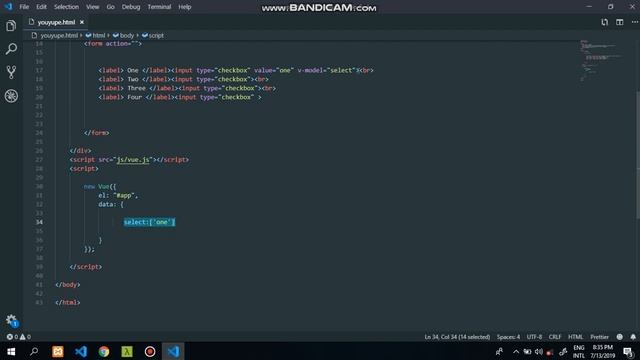Click the errors and warnings status indicator
This screenshot has width=640, height=360.
(18, 337)
